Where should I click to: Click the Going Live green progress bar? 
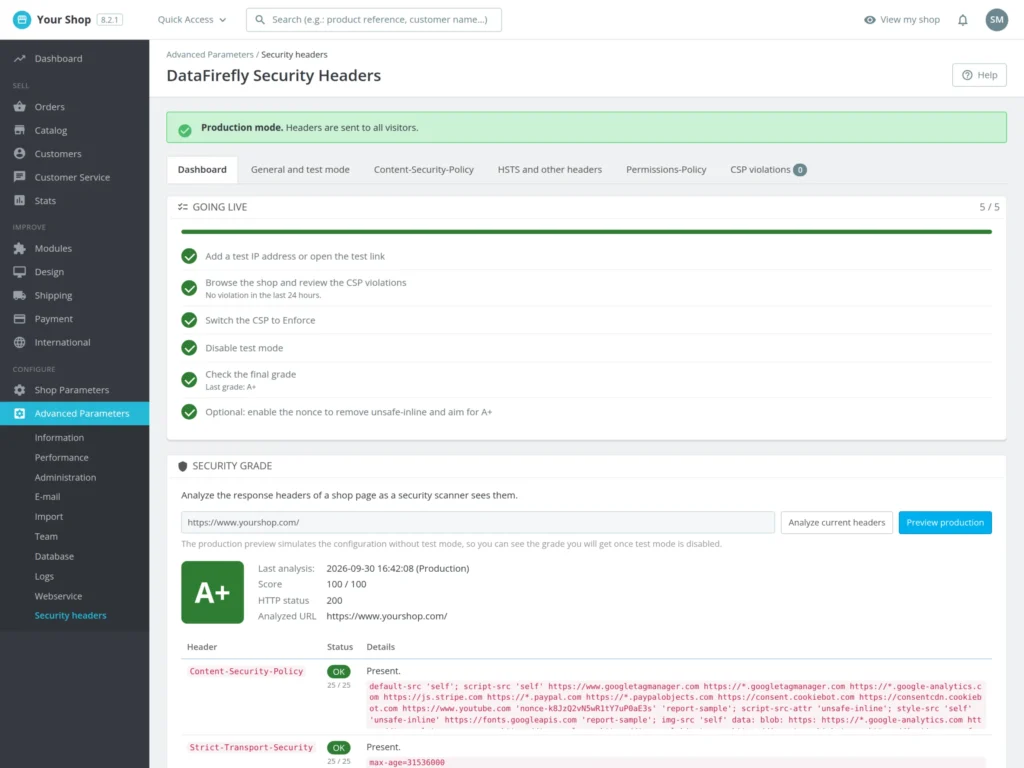[586, 232]
